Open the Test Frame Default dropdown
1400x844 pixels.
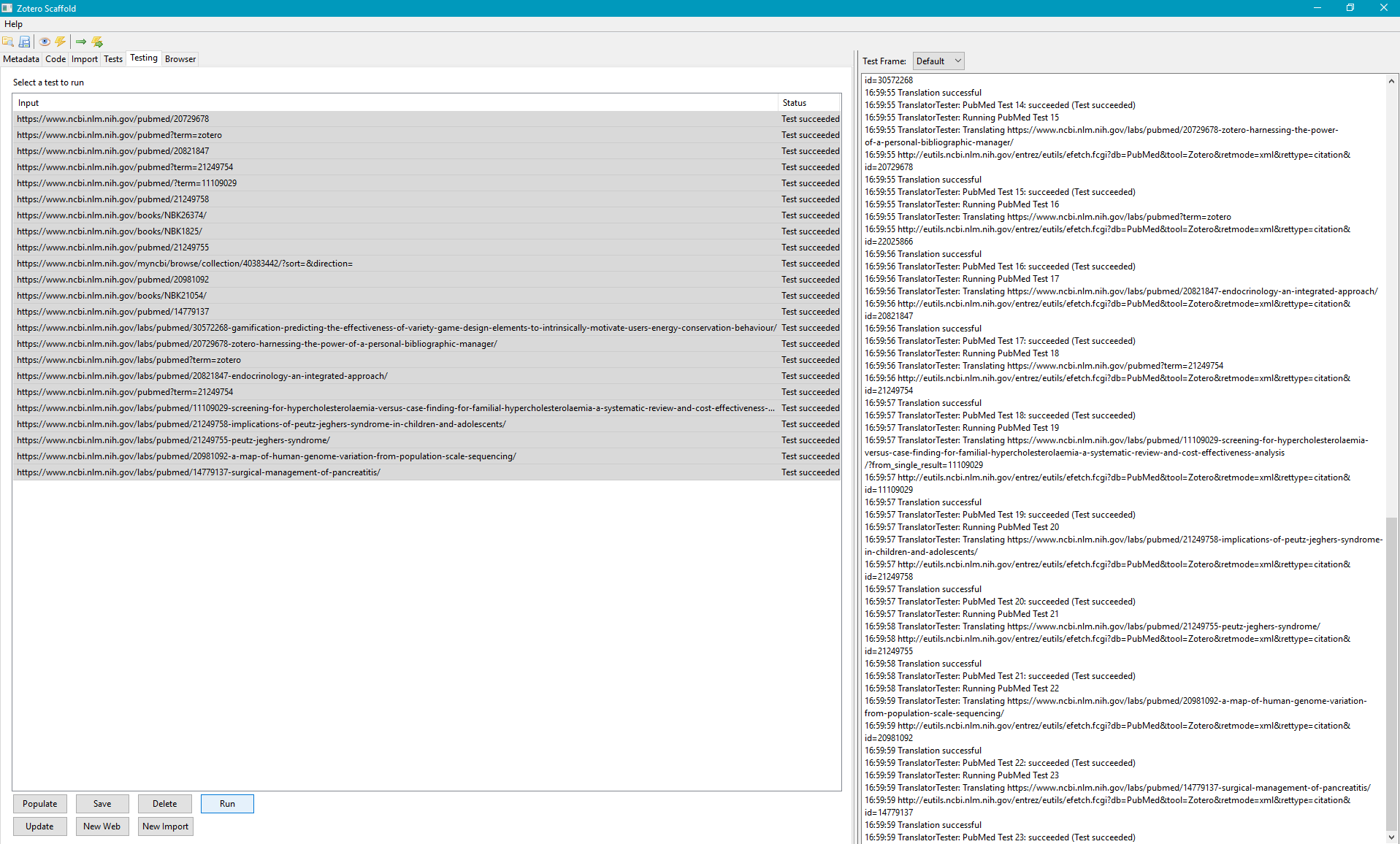click(x=938, y=61)
